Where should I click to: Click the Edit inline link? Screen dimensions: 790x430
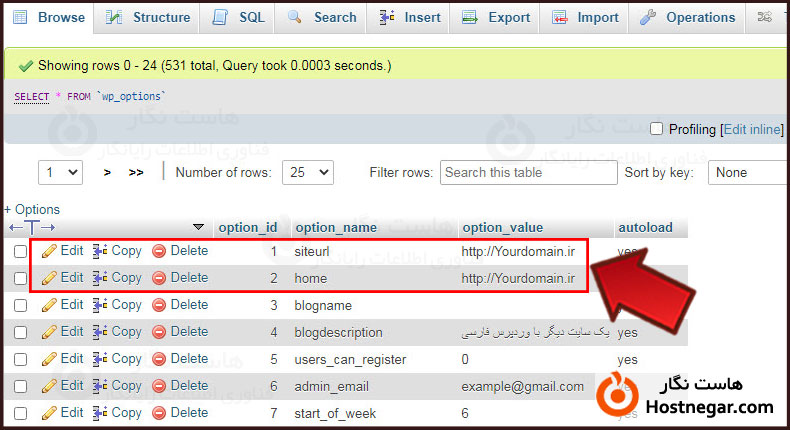coord(753,129)
